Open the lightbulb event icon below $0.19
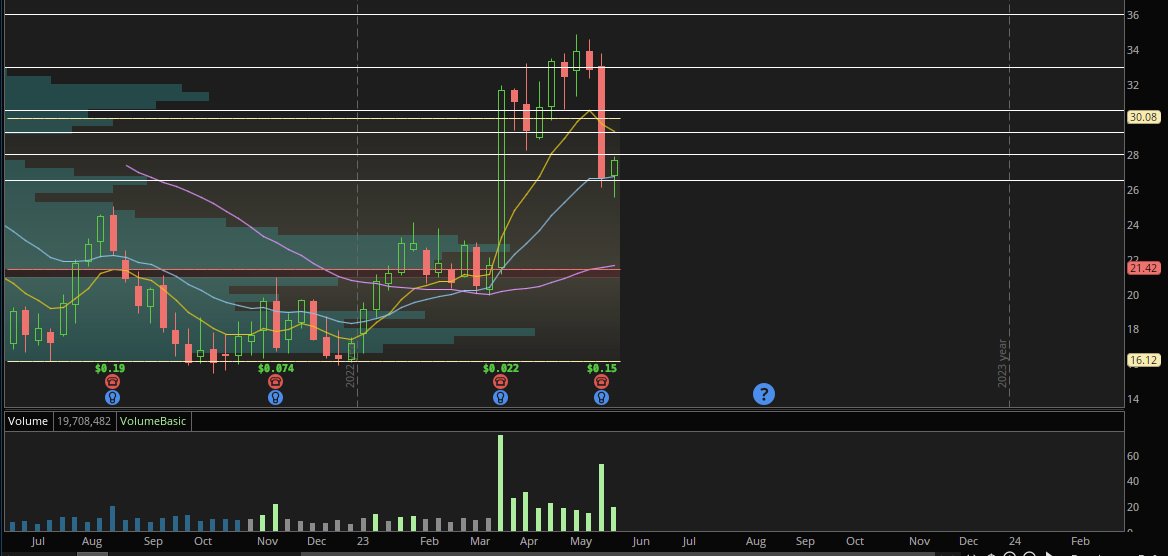This screenshot has width=1168, height=556. pyautogui.click(x=112, y=397)
